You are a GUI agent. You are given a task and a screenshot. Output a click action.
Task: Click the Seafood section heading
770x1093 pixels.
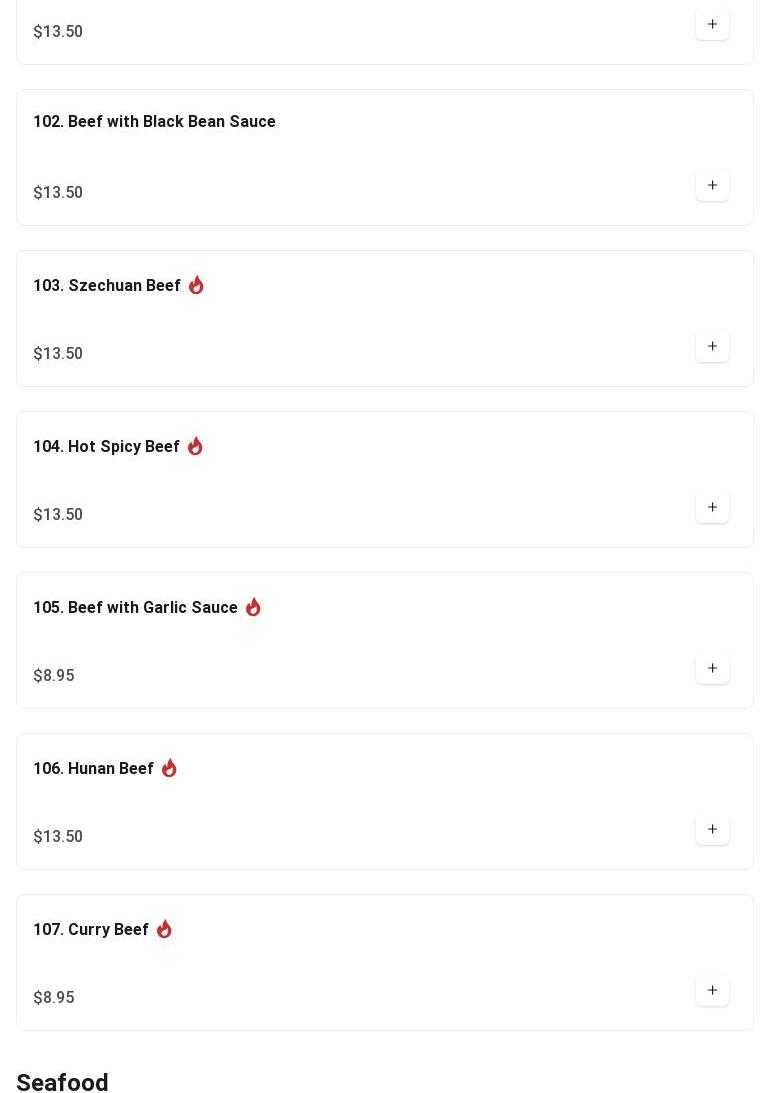(x=62, y=1082)
